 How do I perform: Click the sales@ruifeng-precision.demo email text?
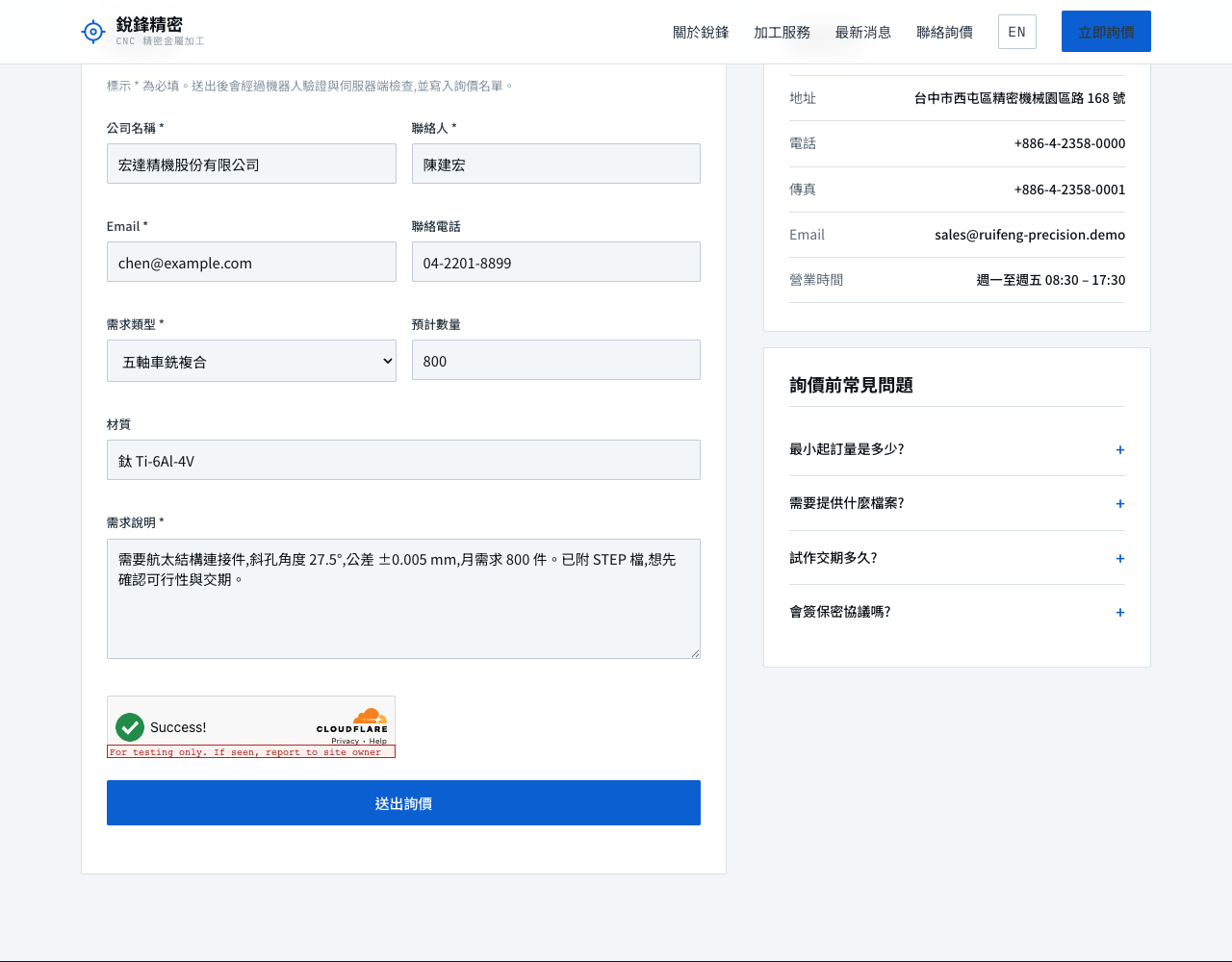coord(1030,235)
